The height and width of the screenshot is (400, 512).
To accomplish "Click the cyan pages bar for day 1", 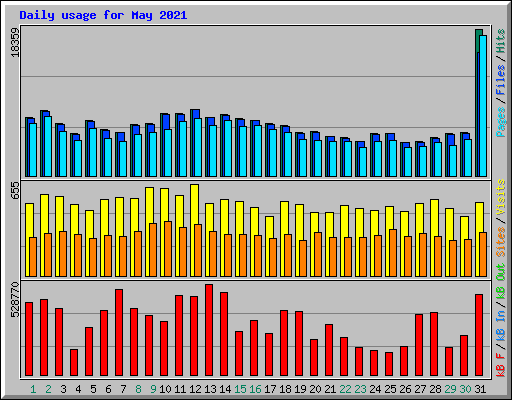I will coord(33,150).
